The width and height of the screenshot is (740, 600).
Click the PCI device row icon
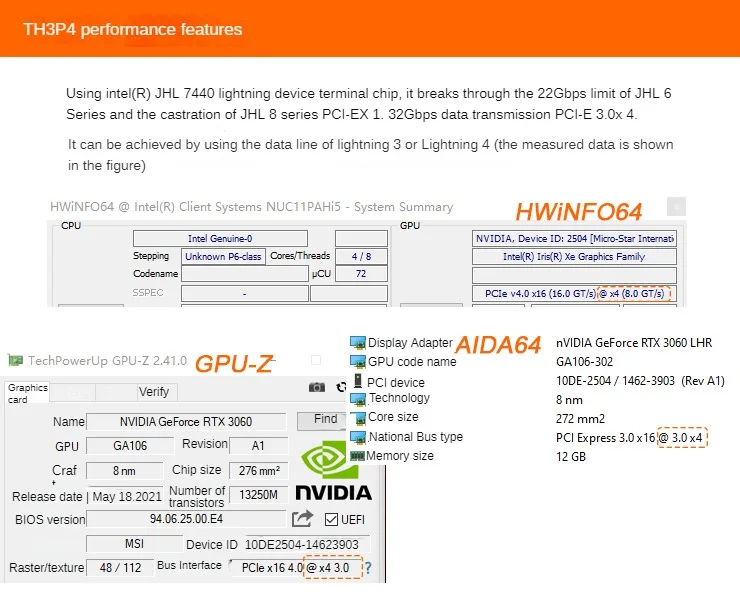click(358, 381)
